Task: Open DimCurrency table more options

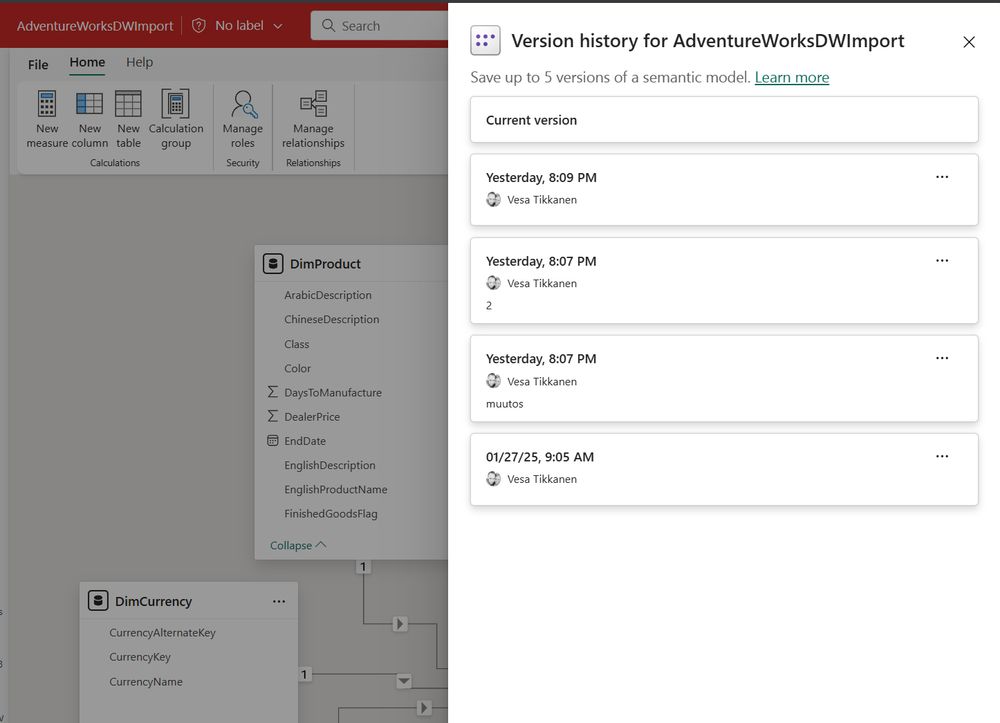Action: tap(279, 601)
